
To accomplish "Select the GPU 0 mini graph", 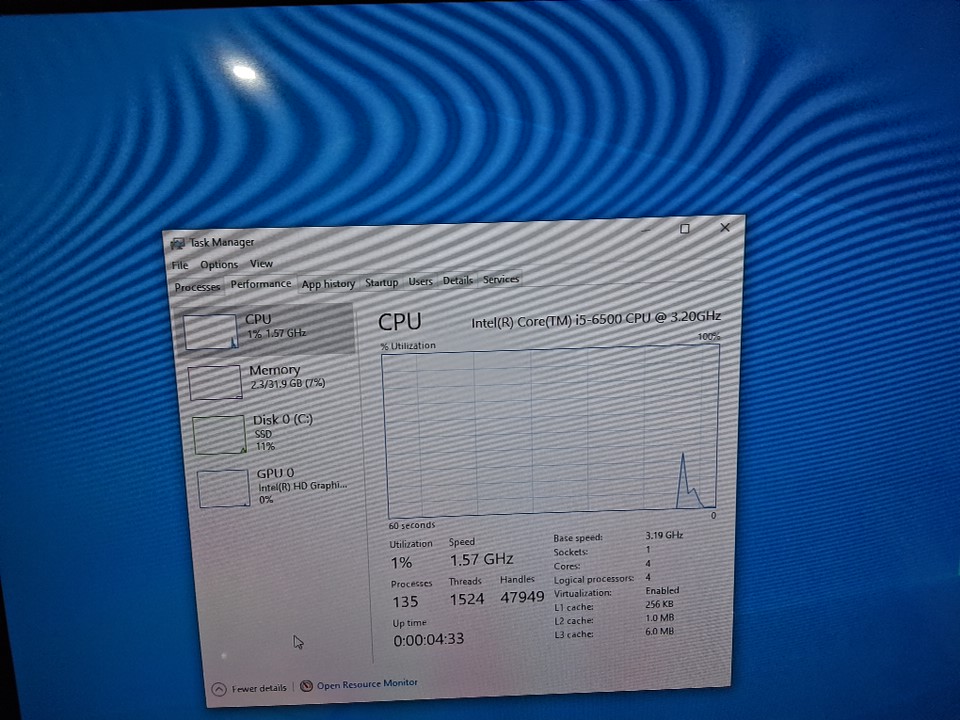I will 223,488.
